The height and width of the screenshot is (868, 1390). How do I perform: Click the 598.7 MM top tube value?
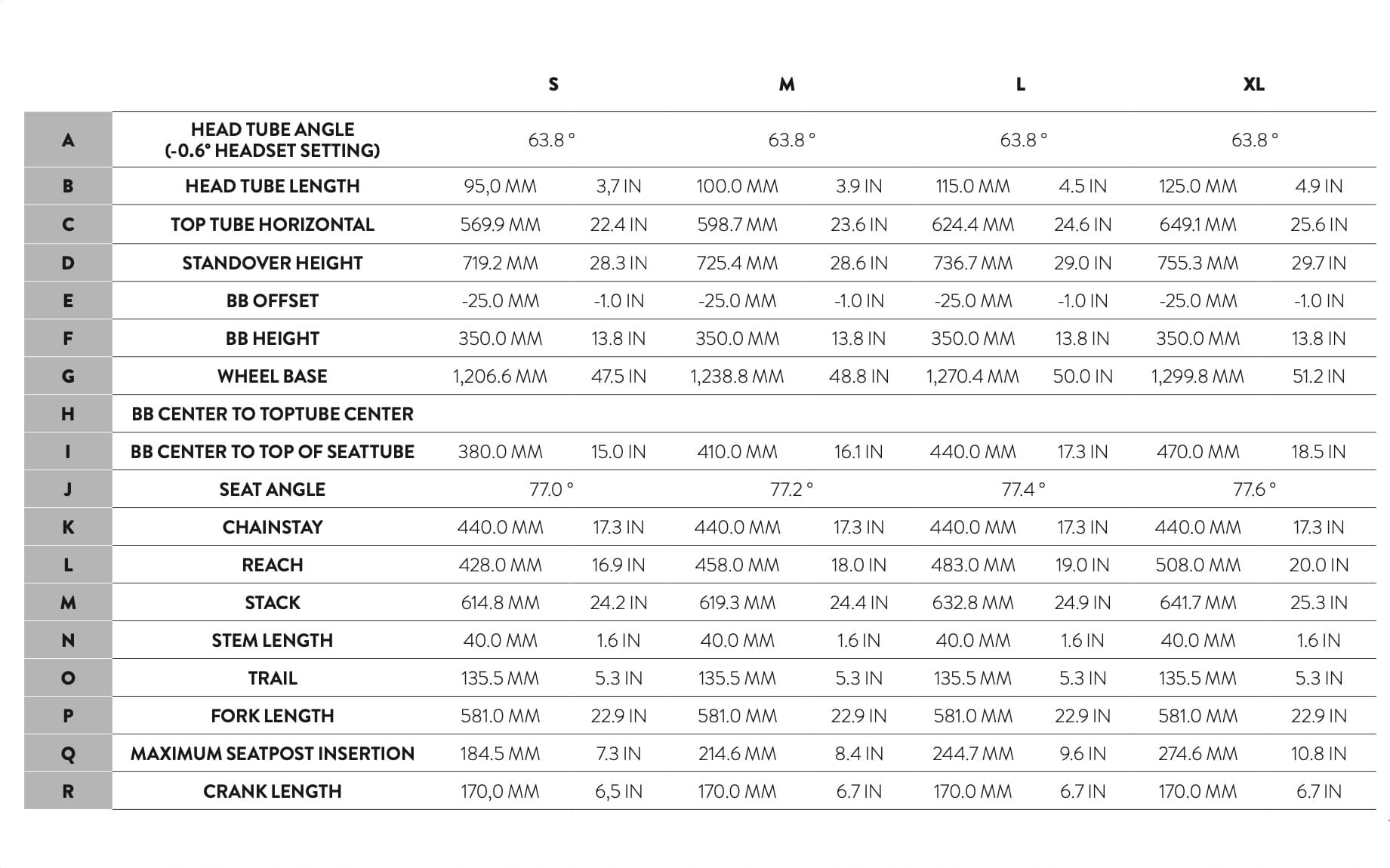click(x=737, y=224)
